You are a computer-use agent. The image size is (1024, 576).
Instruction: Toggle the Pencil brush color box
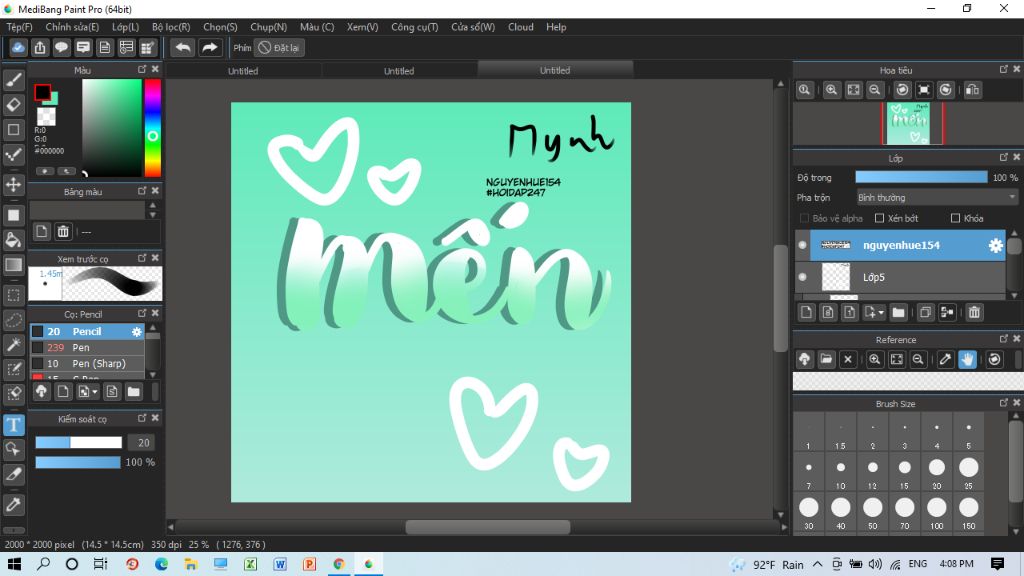pos(37,332)
